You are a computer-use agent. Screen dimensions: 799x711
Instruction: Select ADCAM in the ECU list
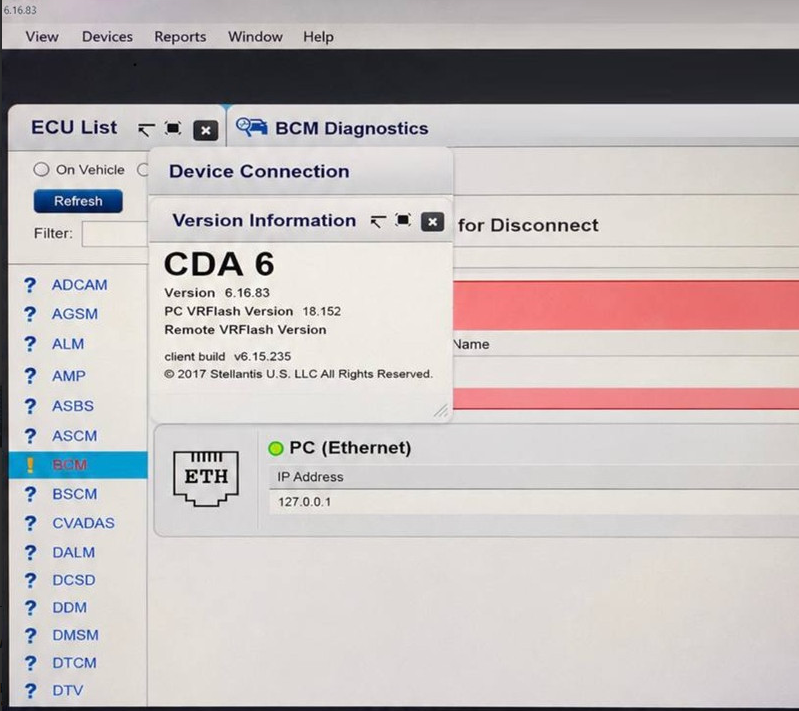click(x=79, y=285)
